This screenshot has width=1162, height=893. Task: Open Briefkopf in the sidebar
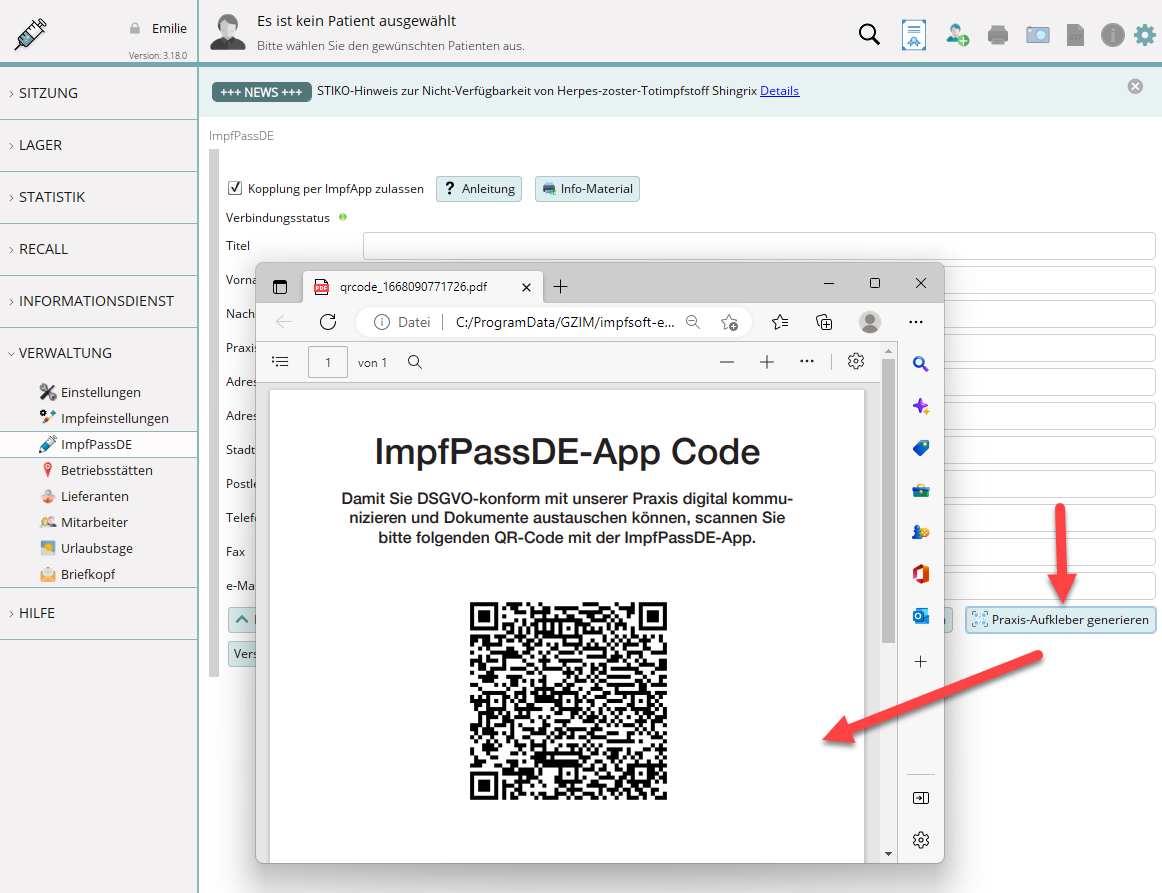(x=87, y=574)
